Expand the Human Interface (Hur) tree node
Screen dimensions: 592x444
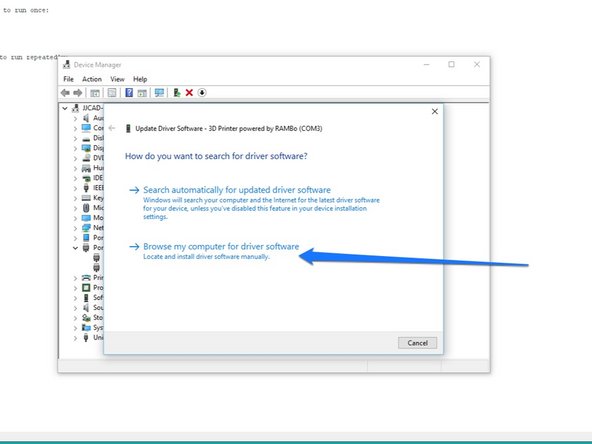pyautogui.click(x=75, y=168)
